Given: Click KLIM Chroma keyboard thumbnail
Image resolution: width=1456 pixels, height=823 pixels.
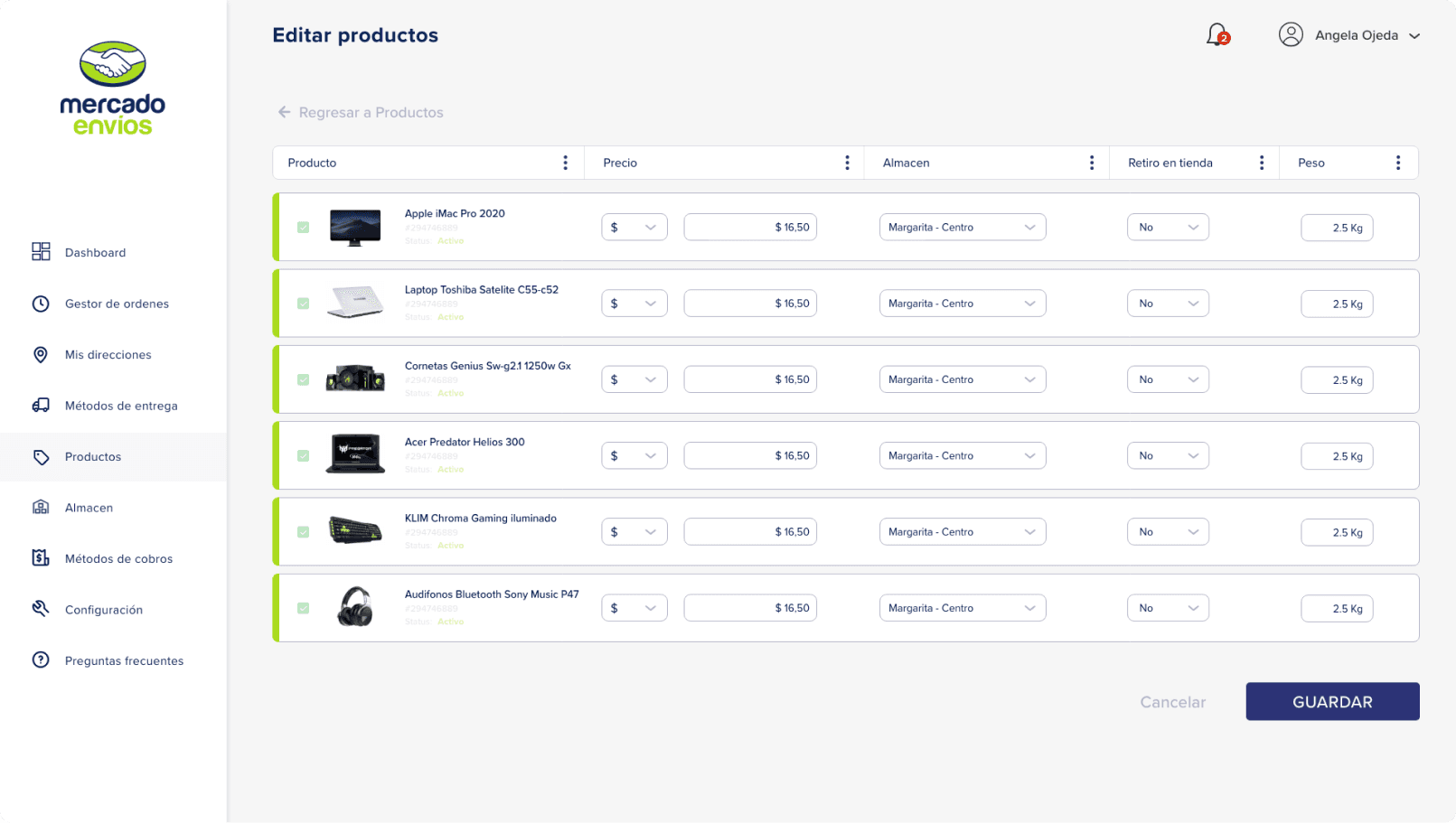Looking at the screenshot, I should tap(355, 530).
